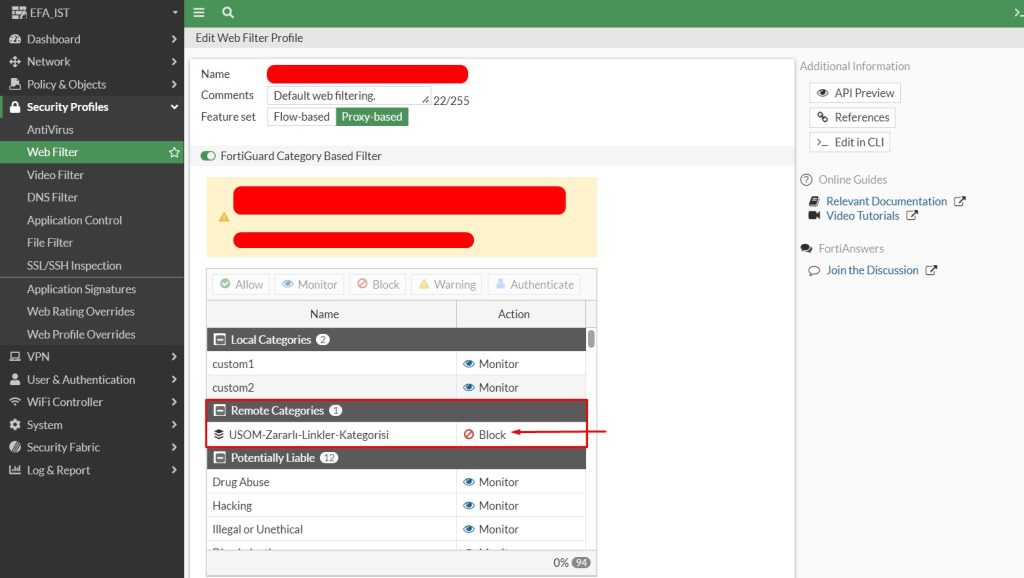Collapse the Local Categories group
The width and height of the screenshot is (1024, 578).
tap(219, 340)
